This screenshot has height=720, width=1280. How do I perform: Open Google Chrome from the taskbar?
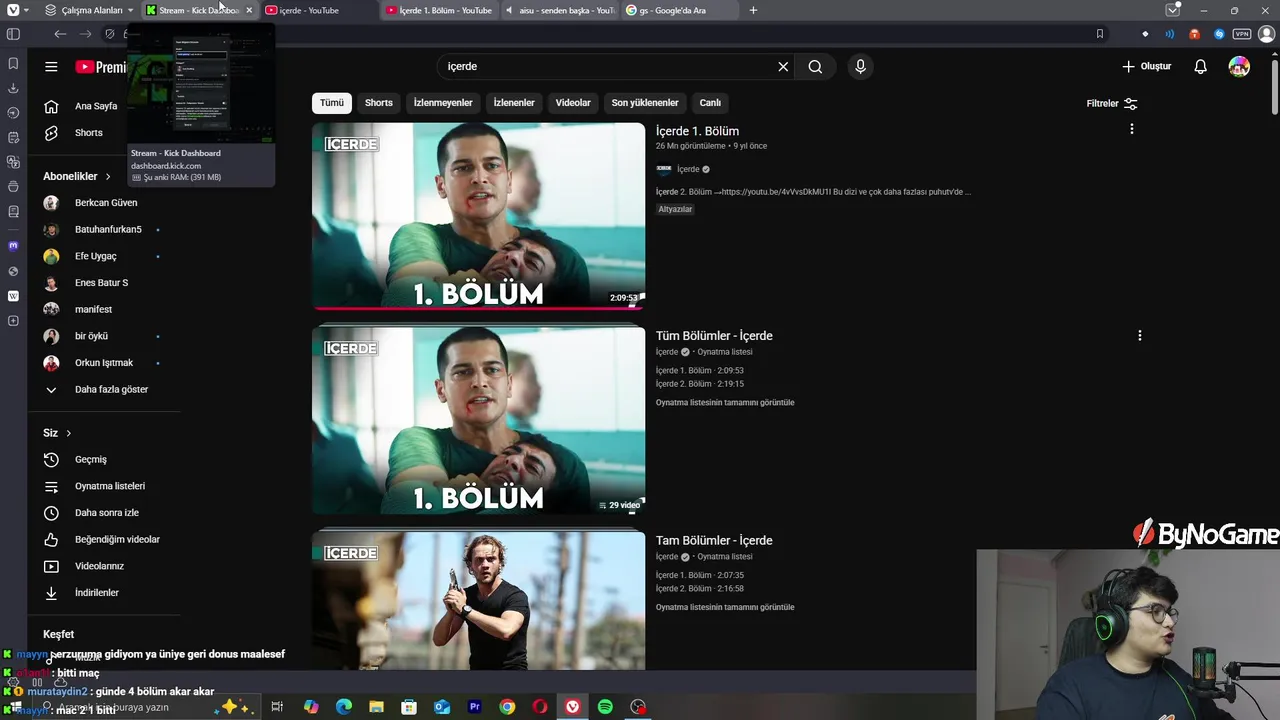507,707
